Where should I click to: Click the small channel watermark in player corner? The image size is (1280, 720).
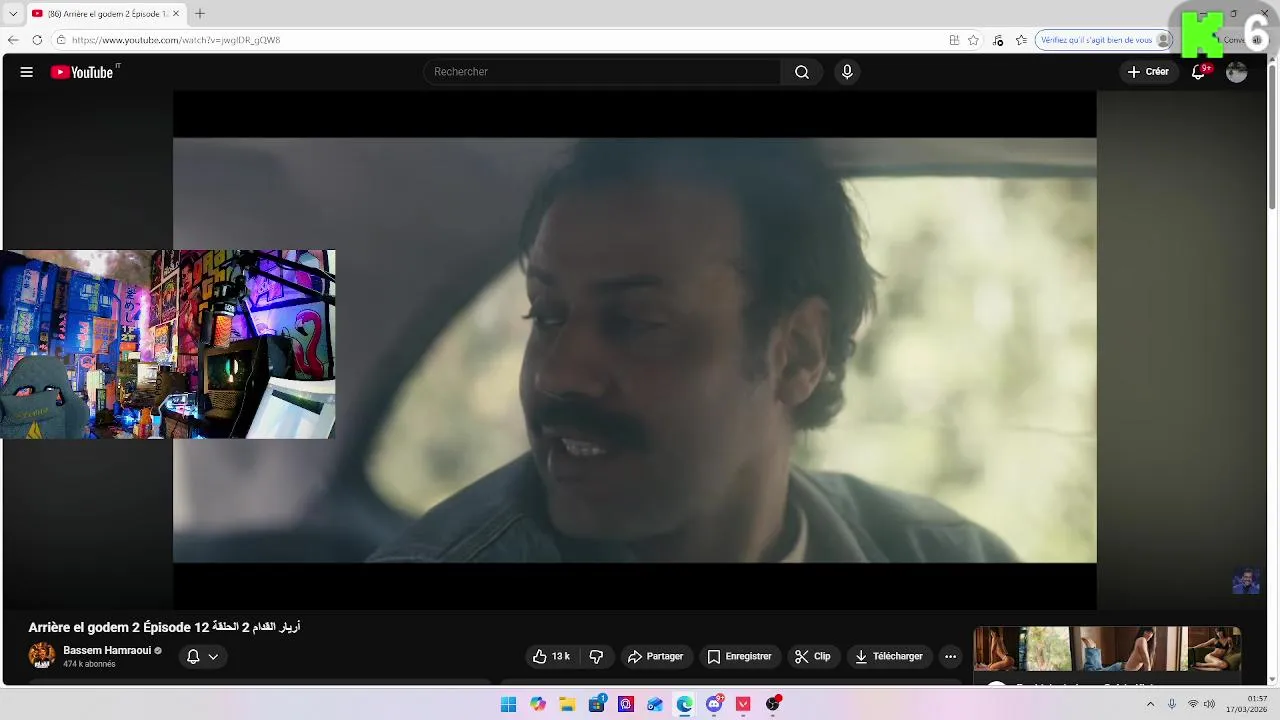click(1246, 581)
